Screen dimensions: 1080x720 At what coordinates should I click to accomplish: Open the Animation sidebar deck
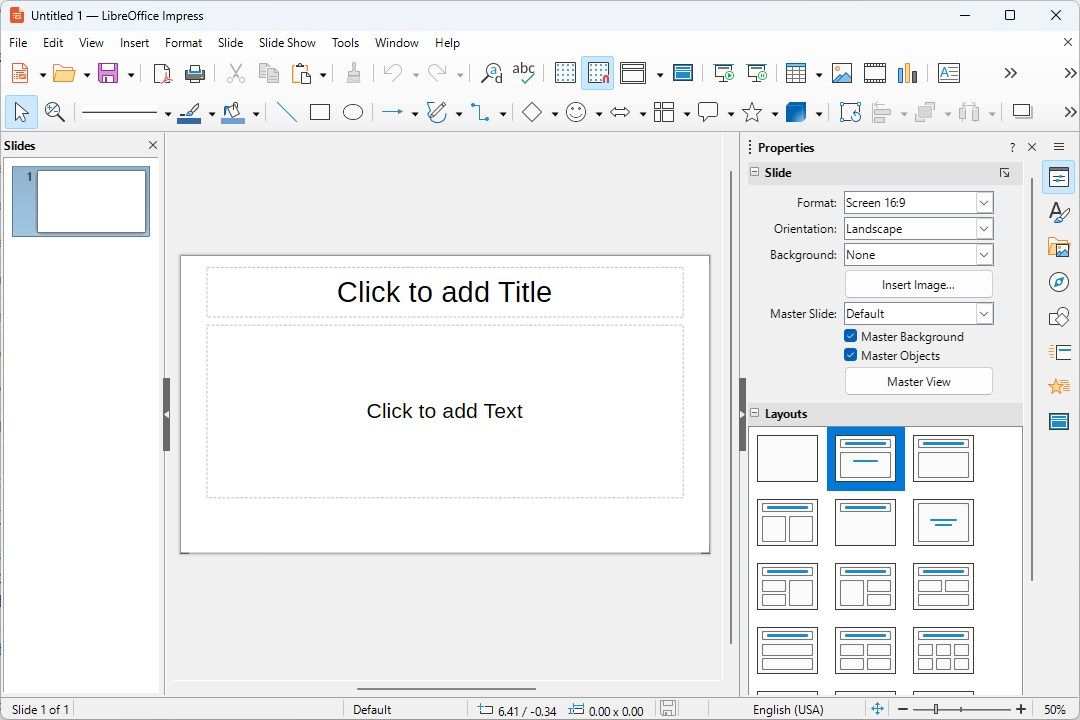[1059, 387]
